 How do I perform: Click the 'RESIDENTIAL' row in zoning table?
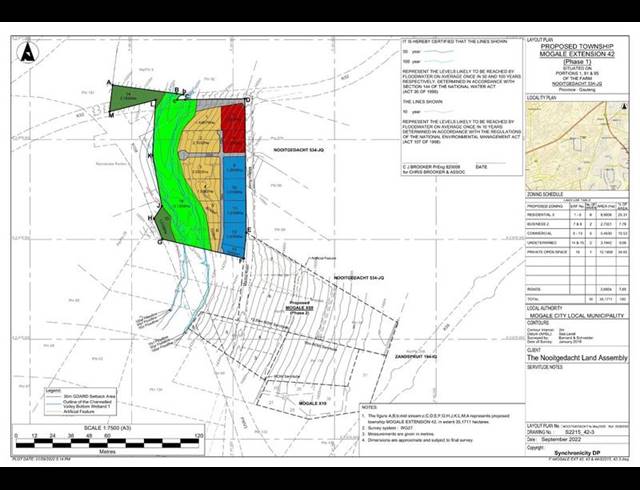pyautogui.click(x=577, y=215)
